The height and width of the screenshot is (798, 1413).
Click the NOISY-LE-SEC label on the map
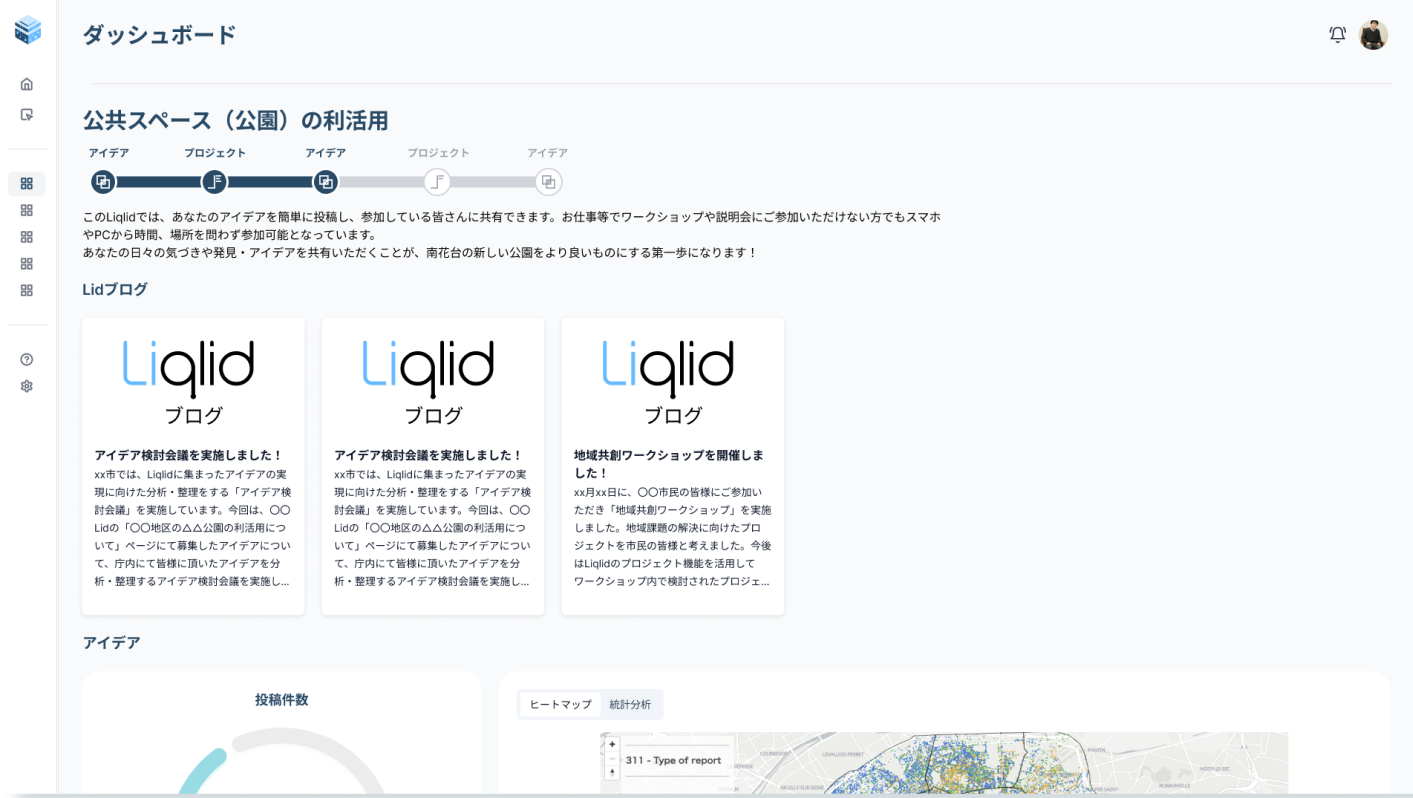[1215, 769]
